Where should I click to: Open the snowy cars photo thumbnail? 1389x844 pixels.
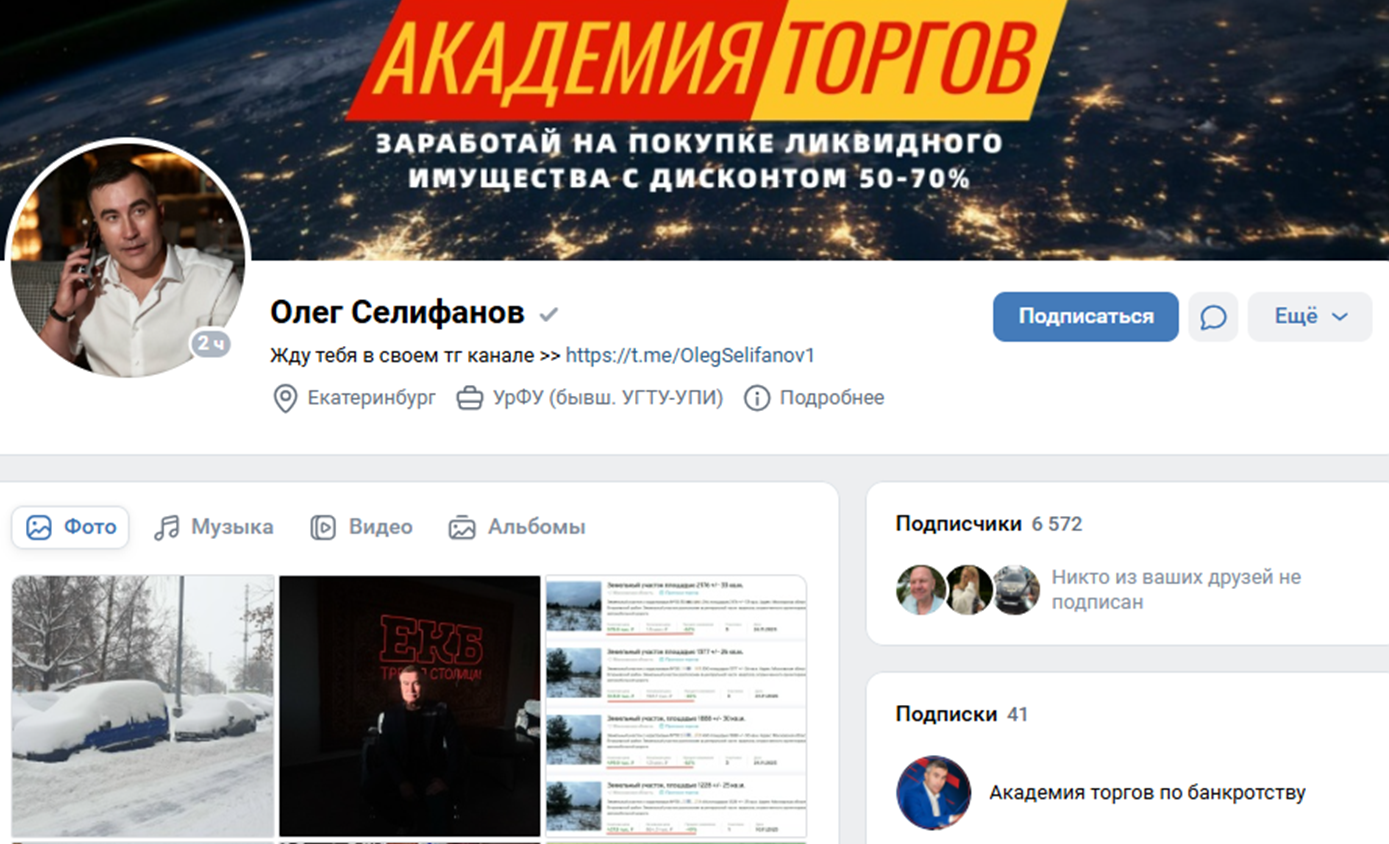143,706
